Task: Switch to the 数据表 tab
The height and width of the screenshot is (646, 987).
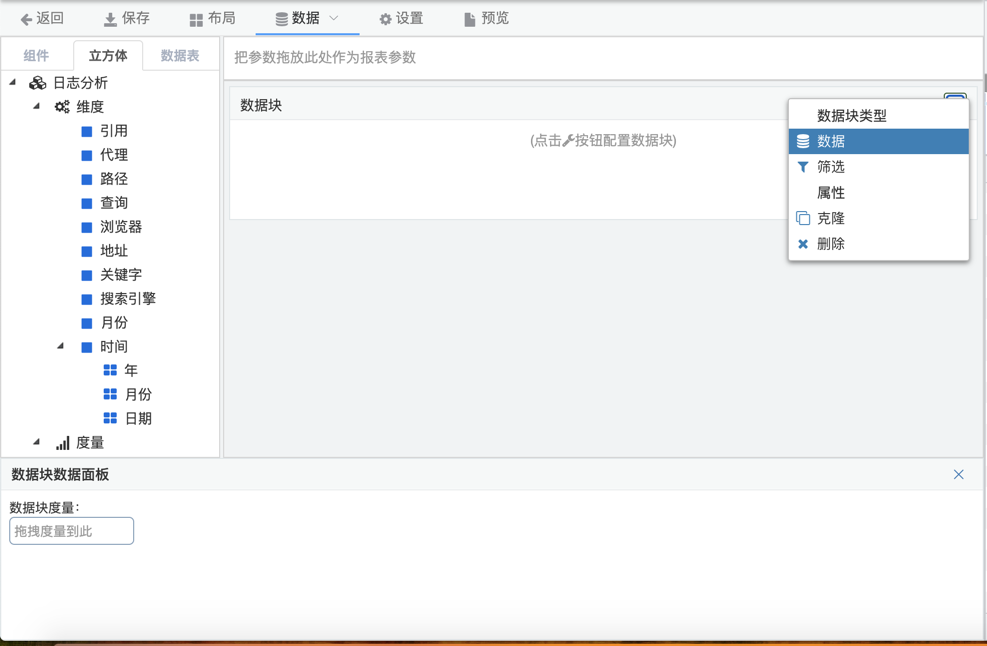Action: (180, 56)
